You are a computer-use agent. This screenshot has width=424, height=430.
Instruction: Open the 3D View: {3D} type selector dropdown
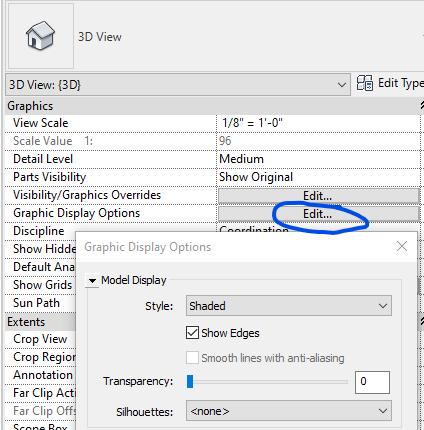[x=178, y=85]
